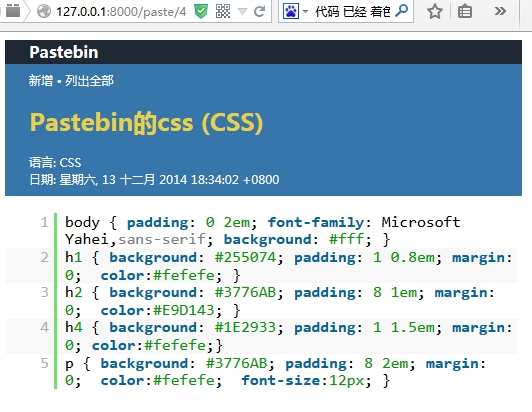Click the color value #E9D143
This screenshot has width=532, height=412.
pos(184,310)
